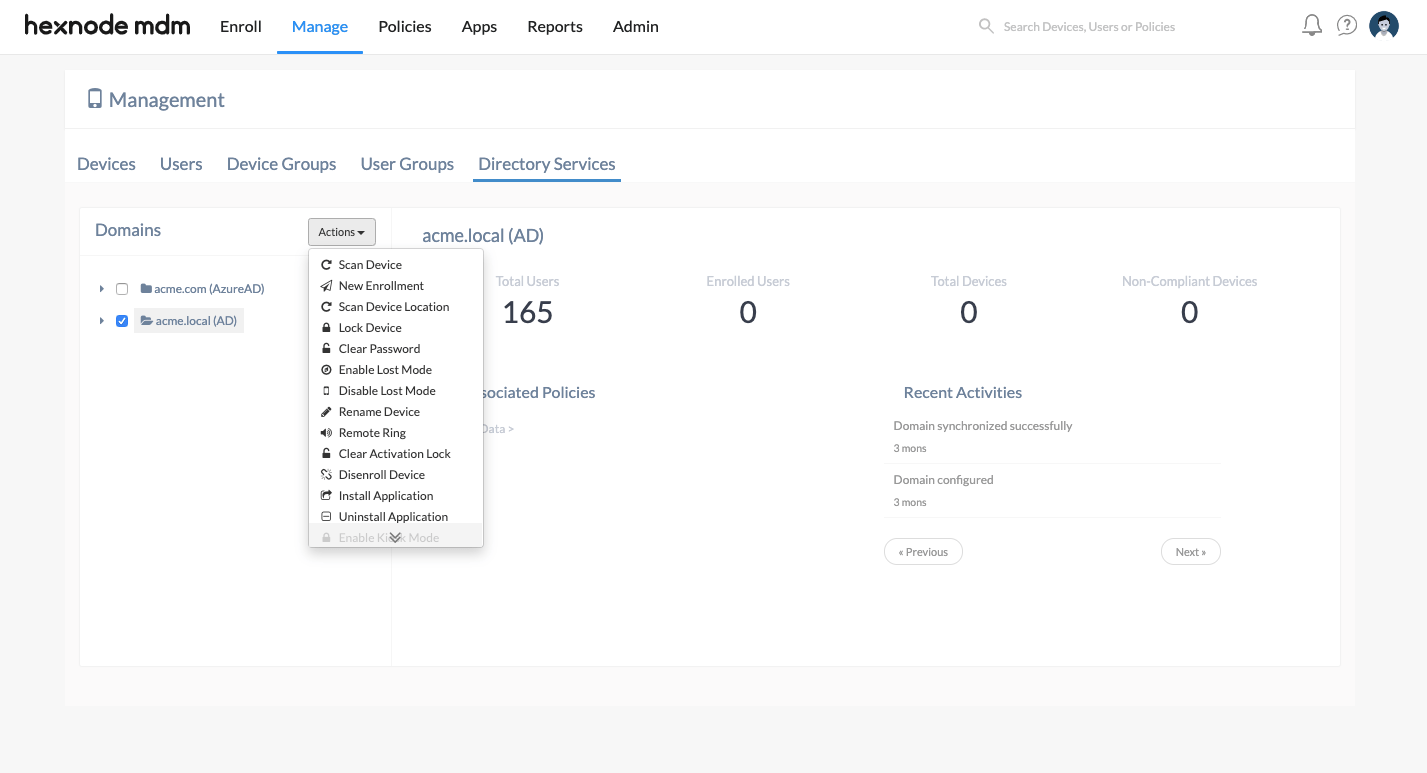Click the Rename Device pencil icon
Viewport: 1427px width, 773px height.
coord(326,412)
